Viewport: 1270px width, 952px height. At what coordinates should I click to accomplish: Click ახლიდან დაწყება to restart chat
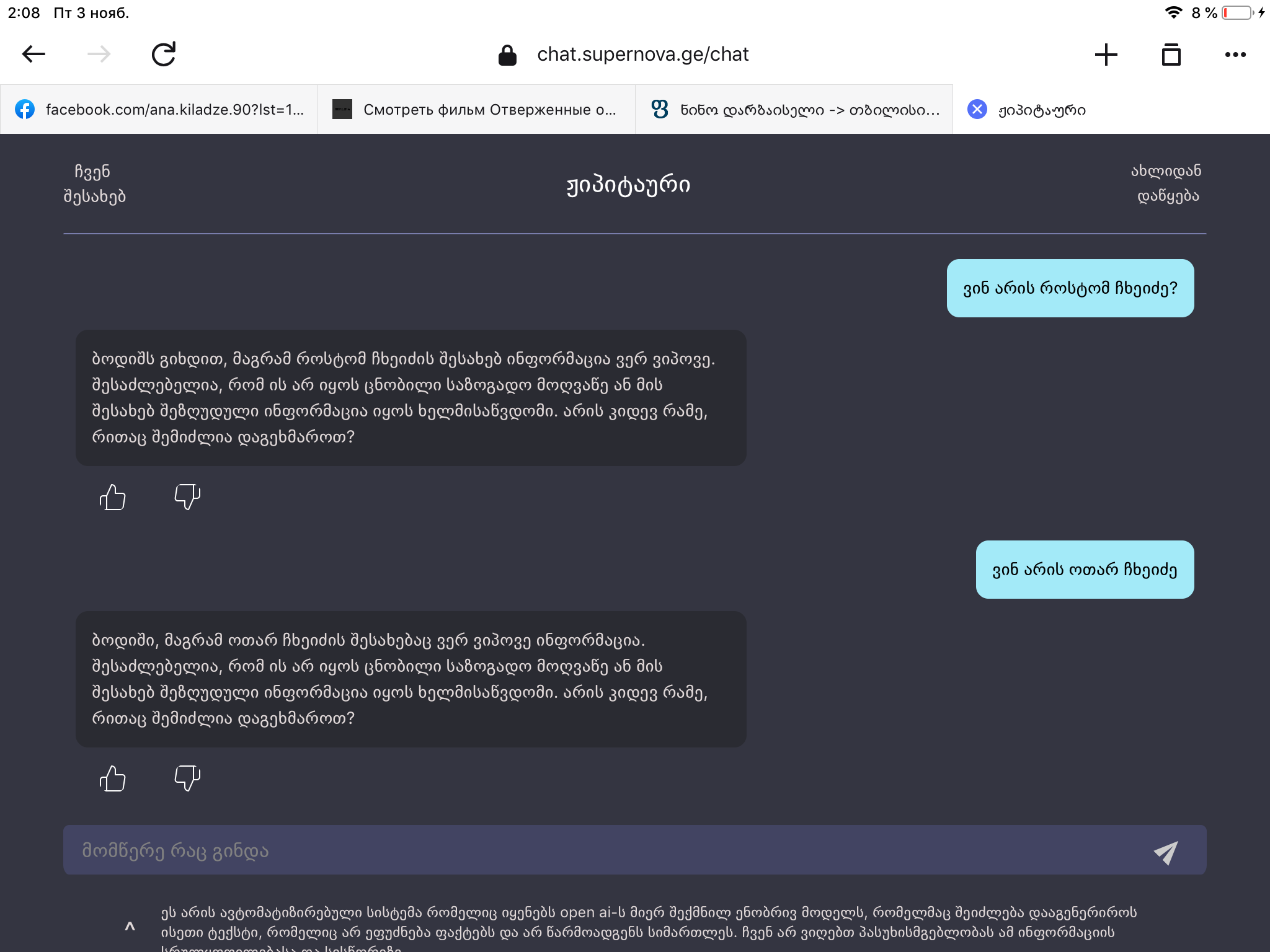point(1167,183)
